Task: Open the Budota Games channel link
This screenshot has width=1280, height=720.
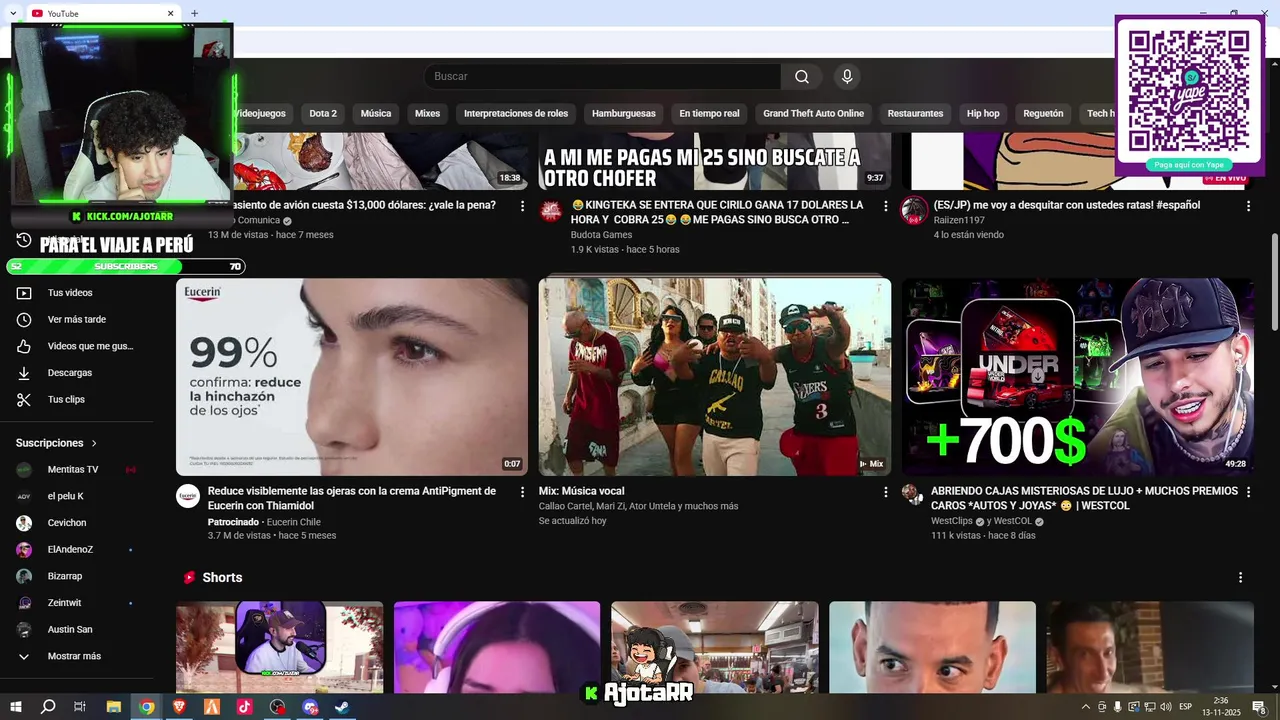Action: [x=601, y=235]
